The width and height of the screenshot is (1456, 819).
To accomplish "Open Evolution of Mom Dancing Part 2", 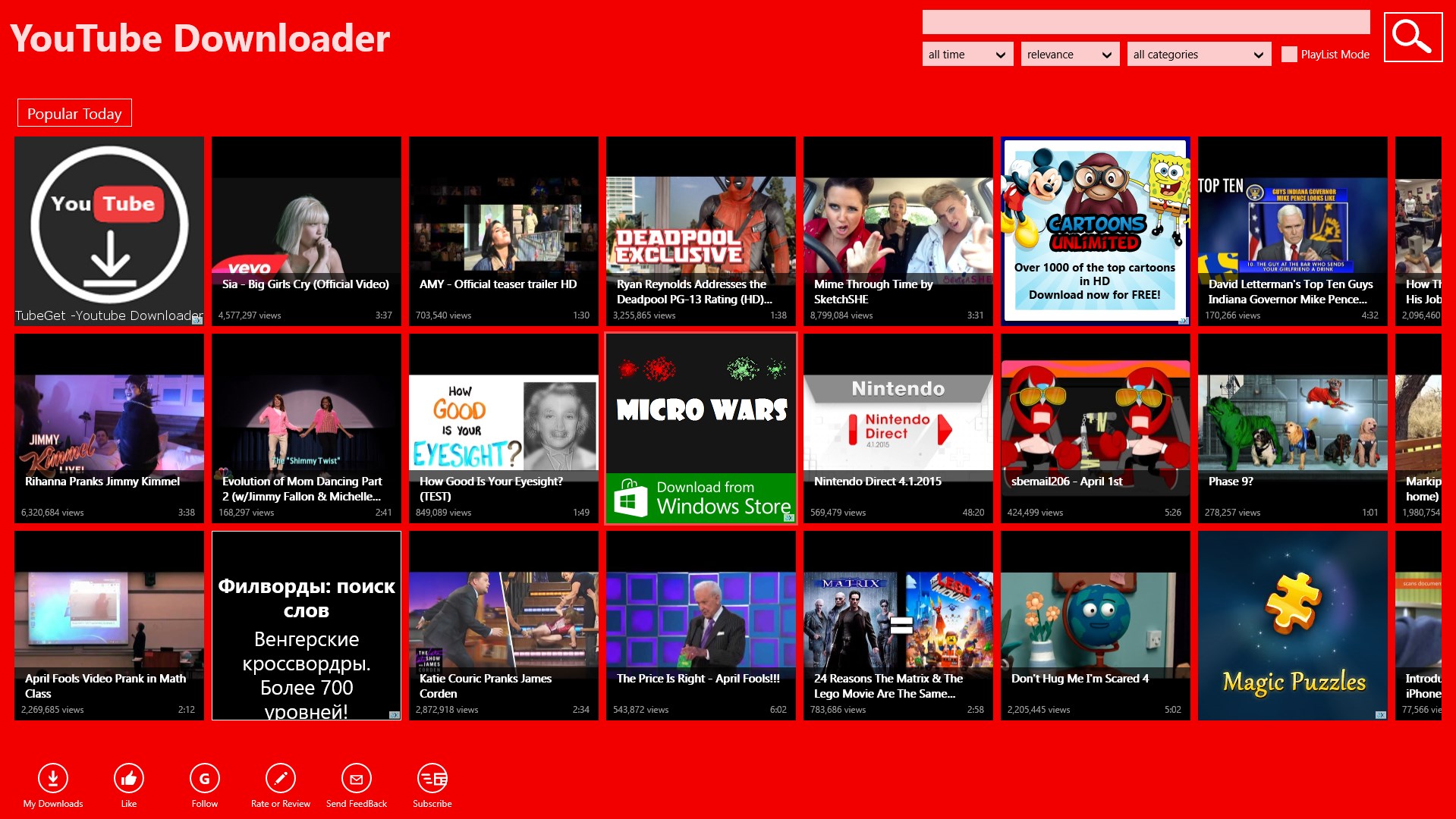I will [307, 428].
